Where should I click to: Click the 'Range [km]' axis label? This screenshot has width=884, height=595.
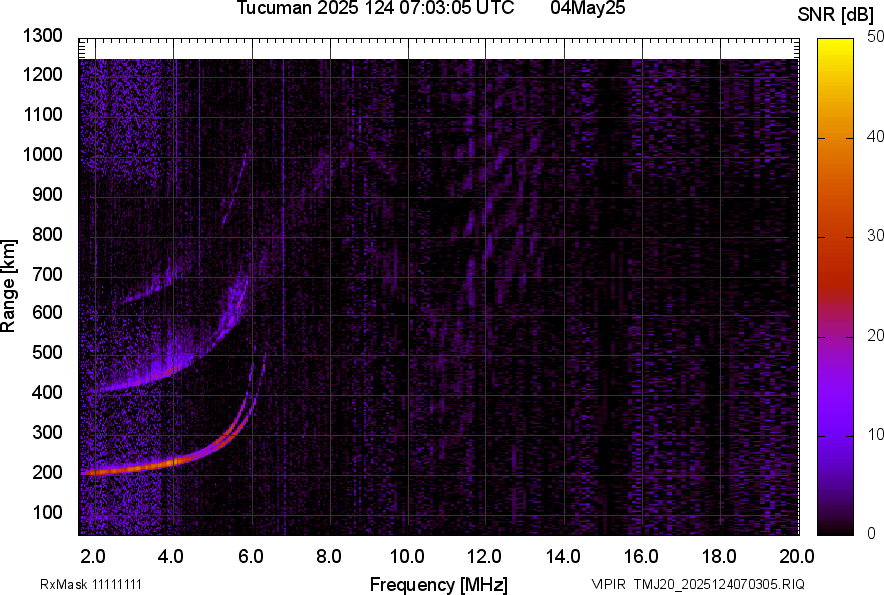8,286
